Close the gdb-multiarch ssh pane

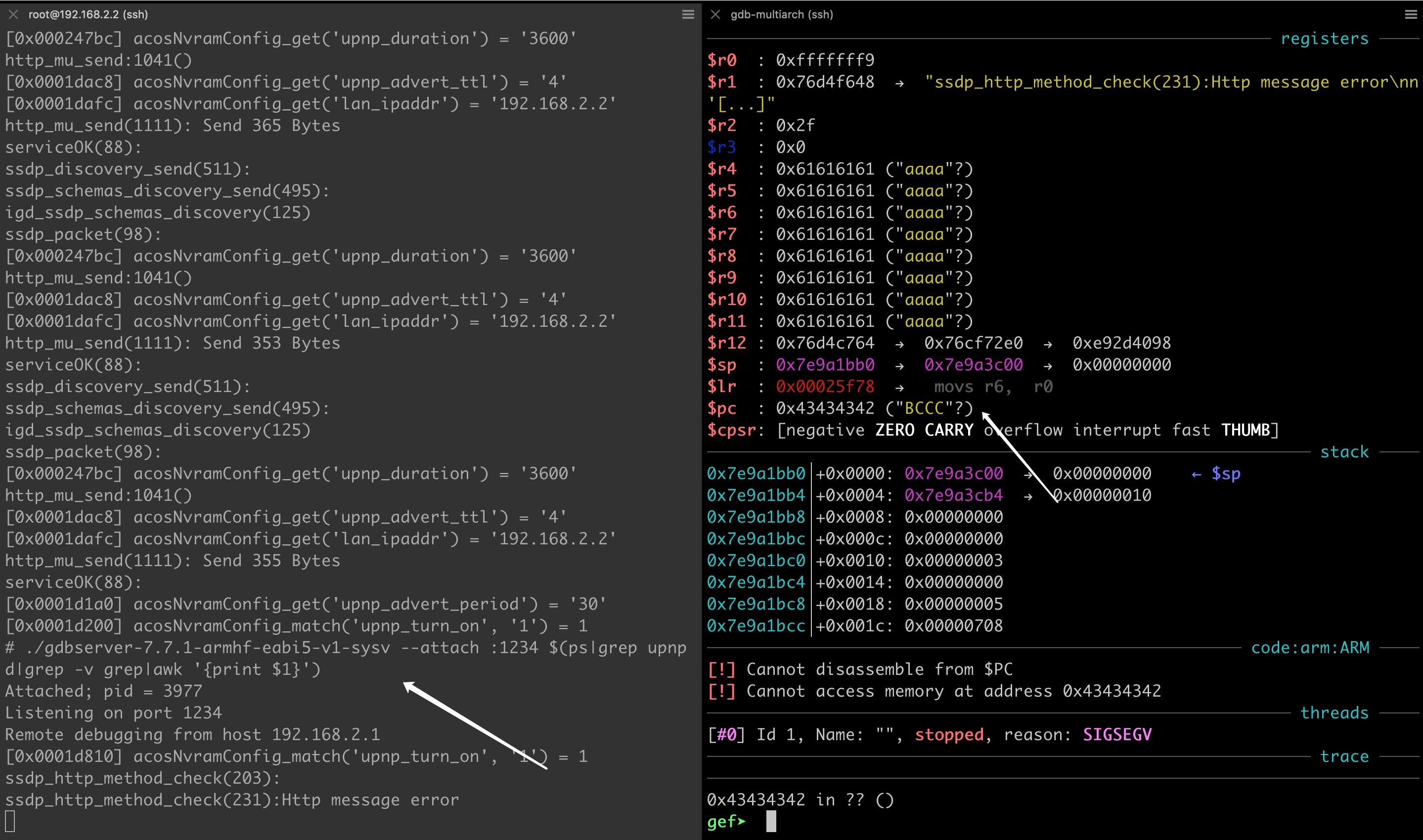click(x=715, y=14)
